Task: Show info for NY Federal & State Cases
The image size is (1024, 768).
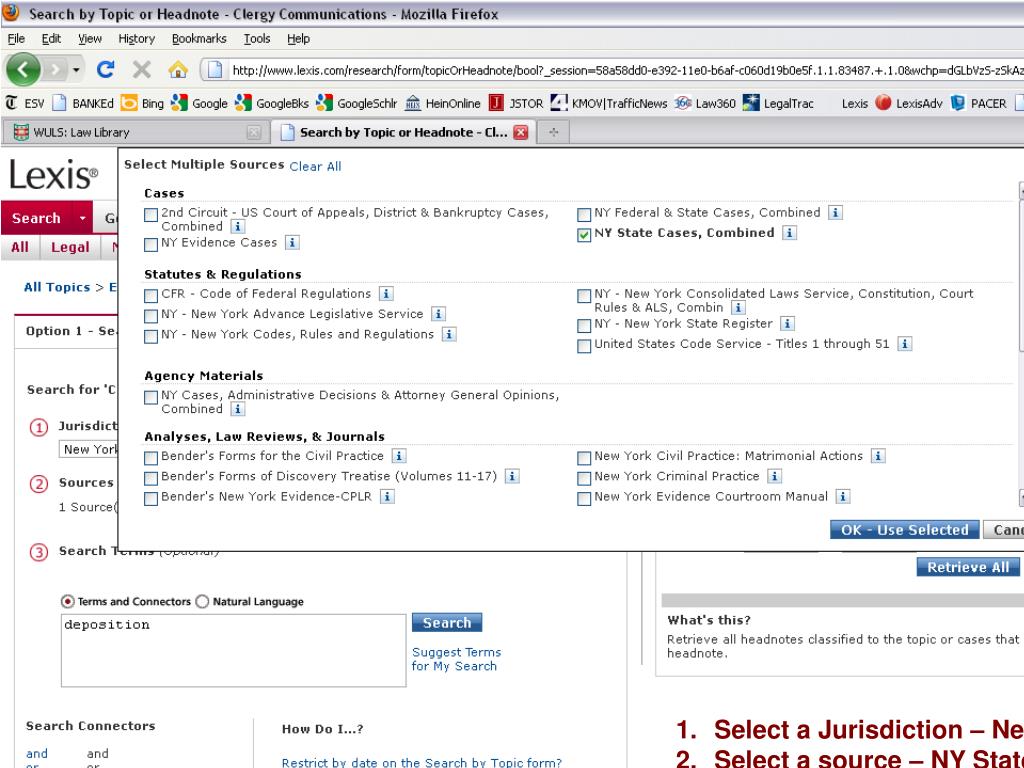Action: click(x=835, y=213)
